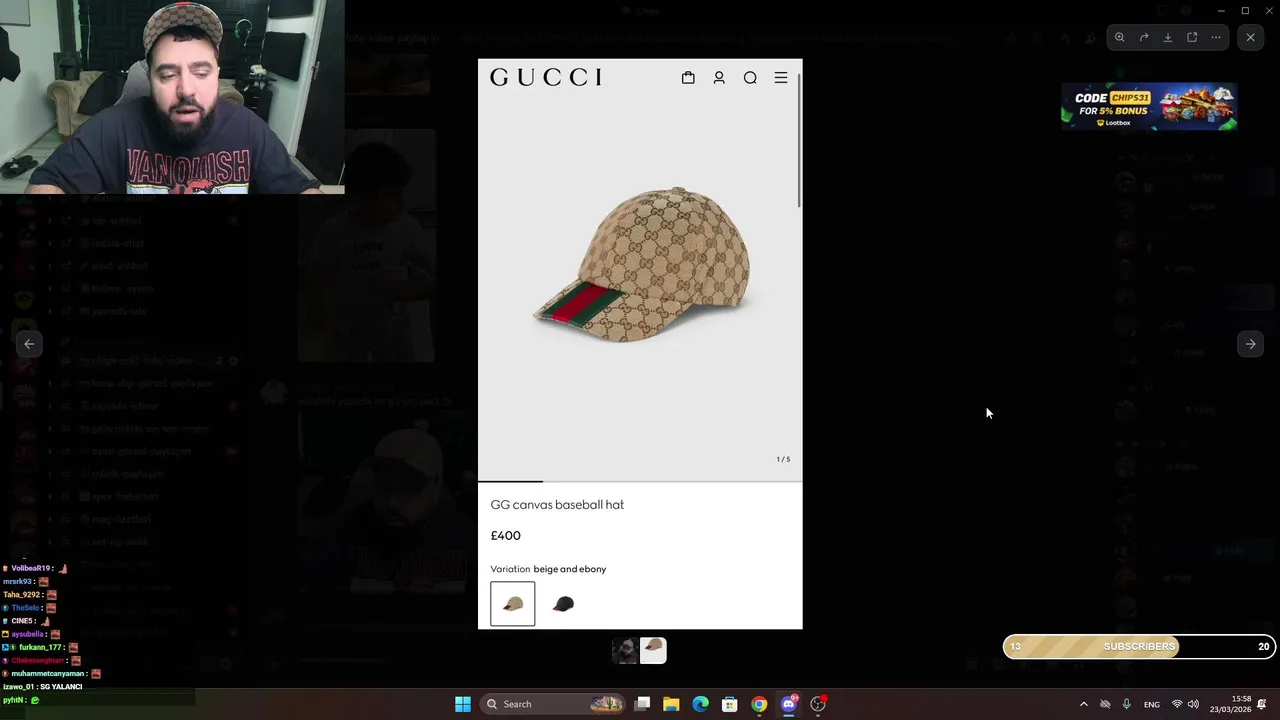The width and height of the screenshot is (1280, 720).
Task: Forward the image with the arrow icon
Action: pos(1144,37)
